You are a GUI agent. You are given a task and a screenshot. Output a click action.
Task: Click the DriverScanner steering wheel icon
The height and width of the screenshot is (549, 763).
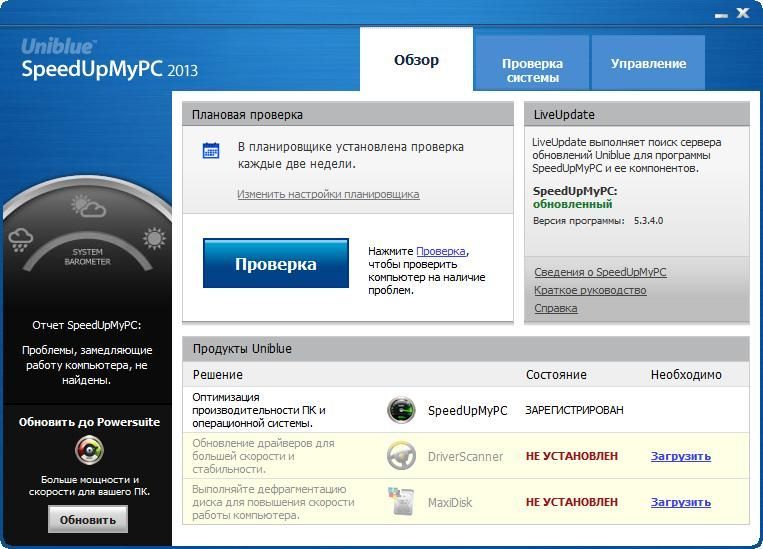pos(401,456)
